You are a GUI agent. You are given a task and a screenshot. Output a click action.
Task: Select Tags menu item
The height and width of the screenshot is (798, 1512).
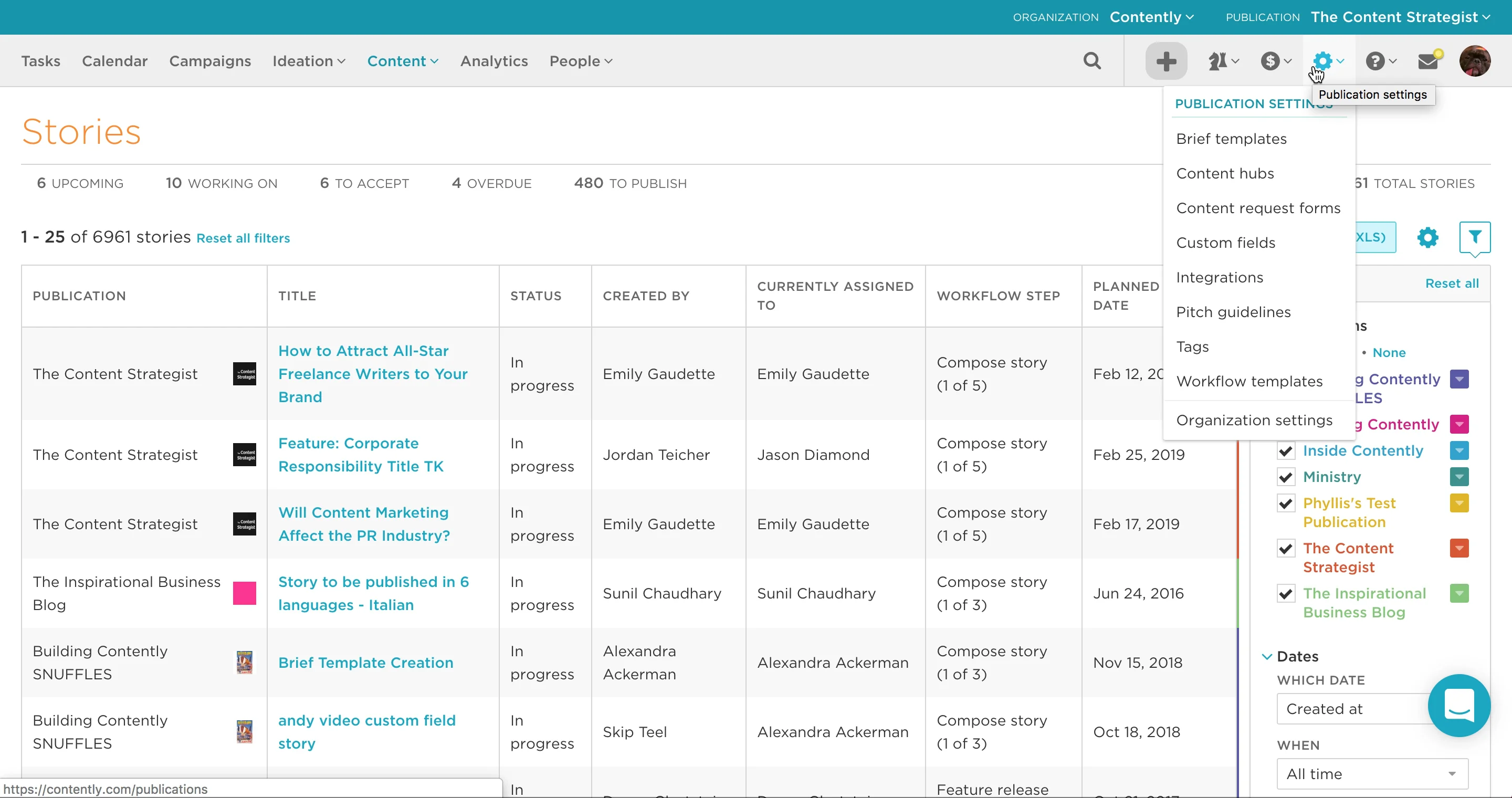pyautogui.click(x=1192, y=347)
